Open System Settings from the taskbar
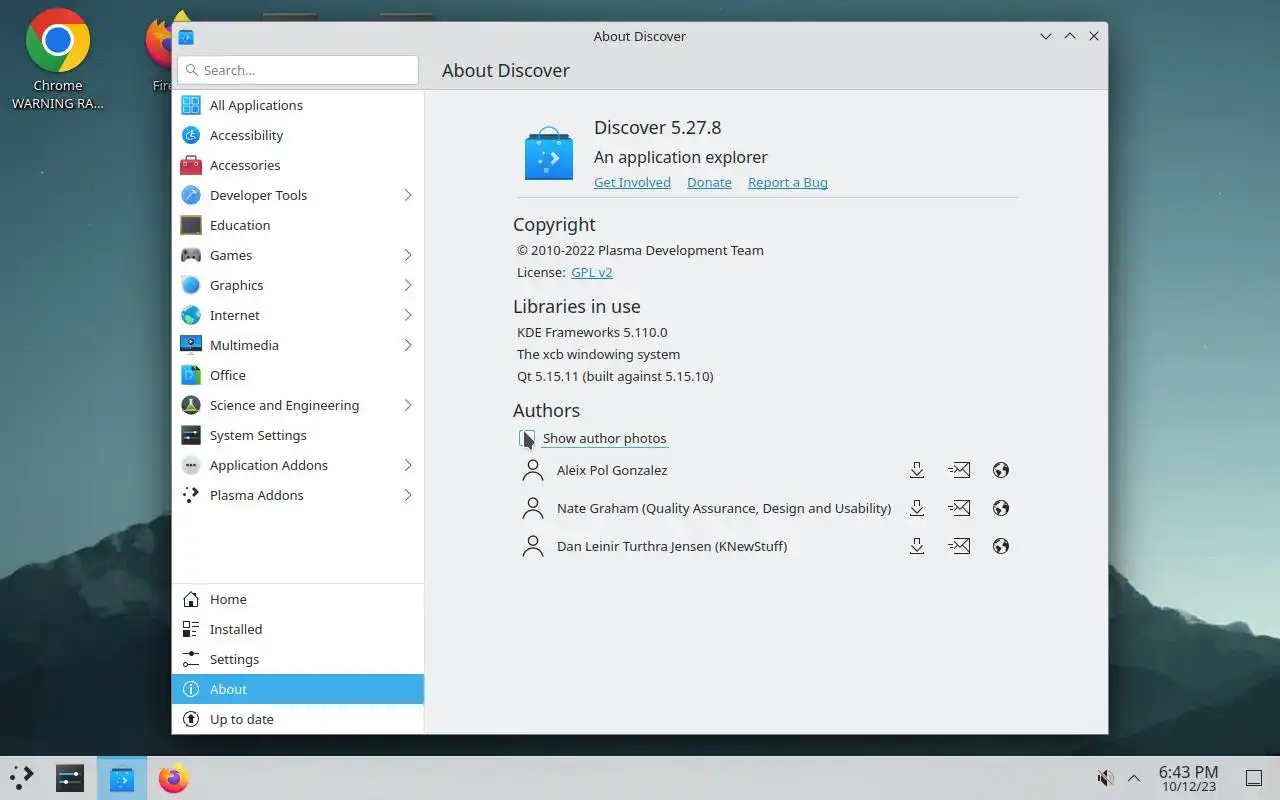The width and height of the screenshot is (1280, 800). point(70,778)
